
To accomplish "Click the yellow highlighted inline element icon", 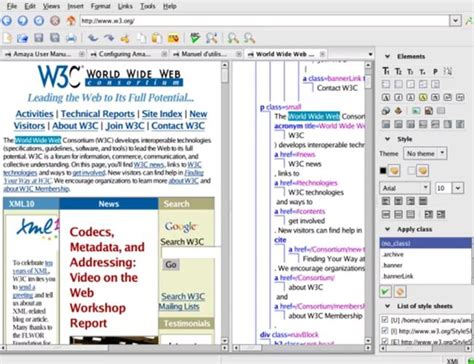I will click(423, 97).
